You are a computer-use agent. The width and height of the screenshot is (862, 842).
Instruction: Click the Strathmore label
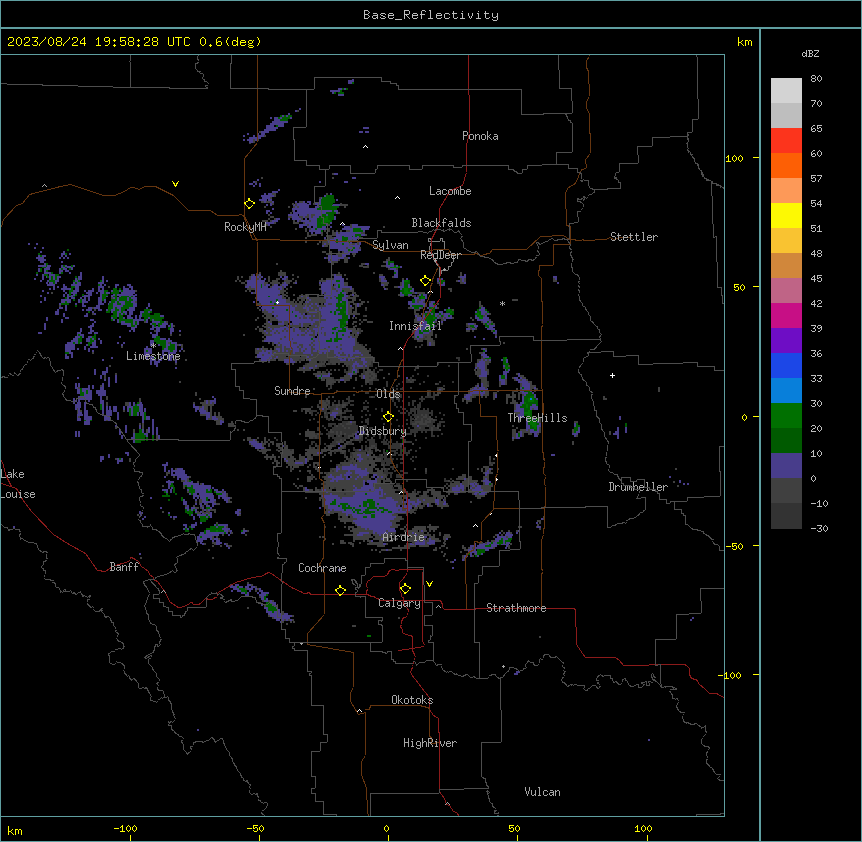point(516,608)
